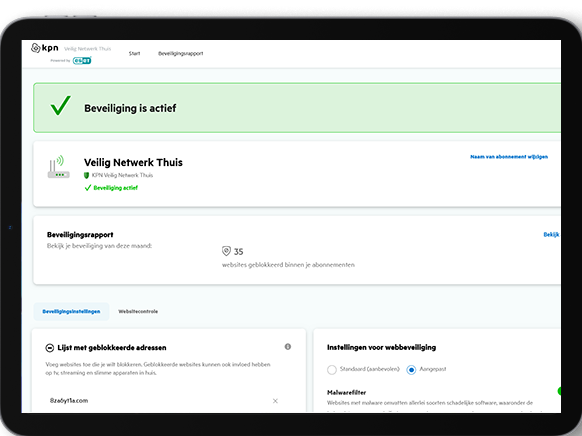Image resolution: width=582 pixels, height=436 pixels.
Task: Click Instellingen voor webbeveiliging heading
Action: tap(381, 347)
